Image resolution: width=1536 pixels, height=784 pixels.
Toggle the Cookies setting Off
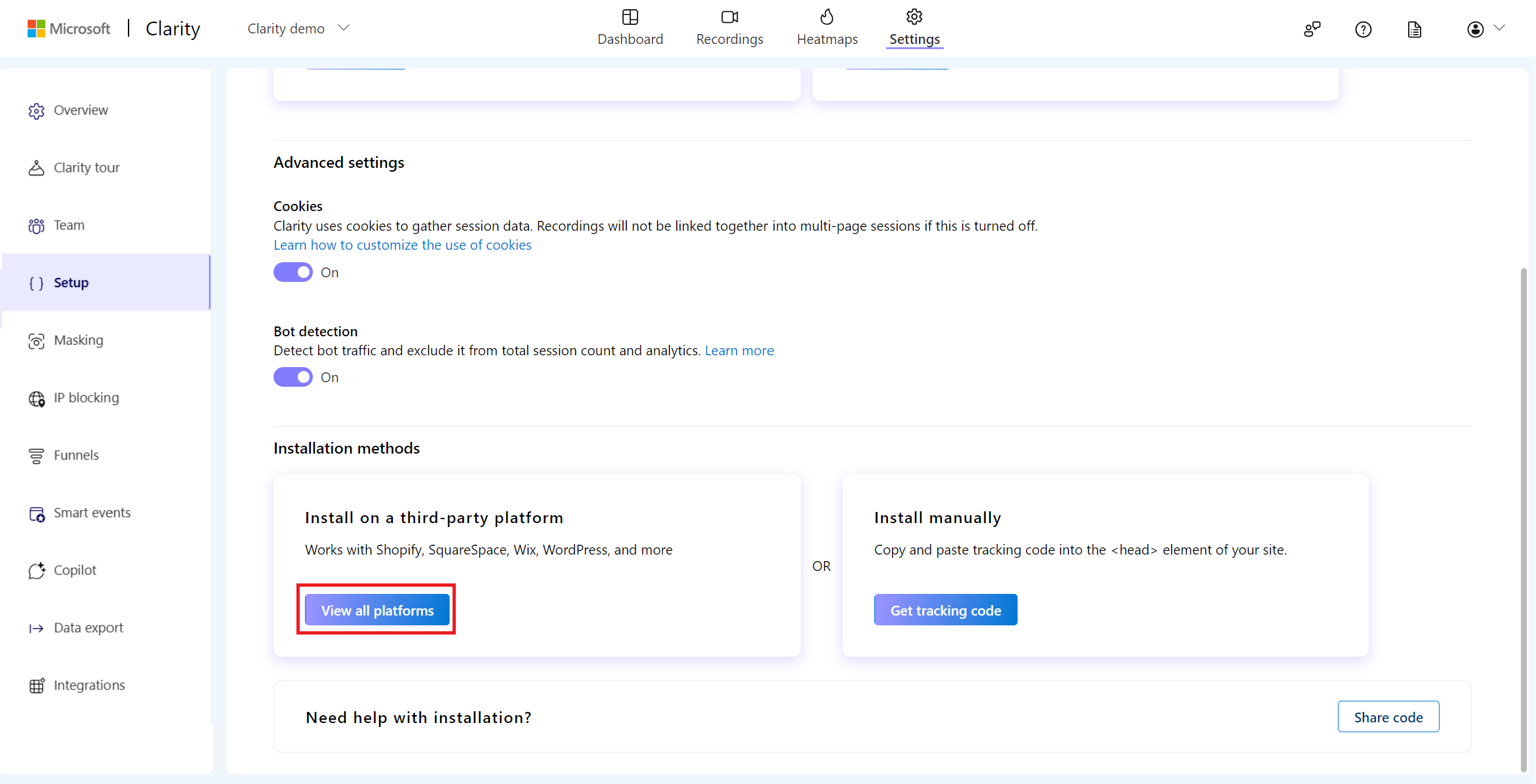tap(293, 271)
